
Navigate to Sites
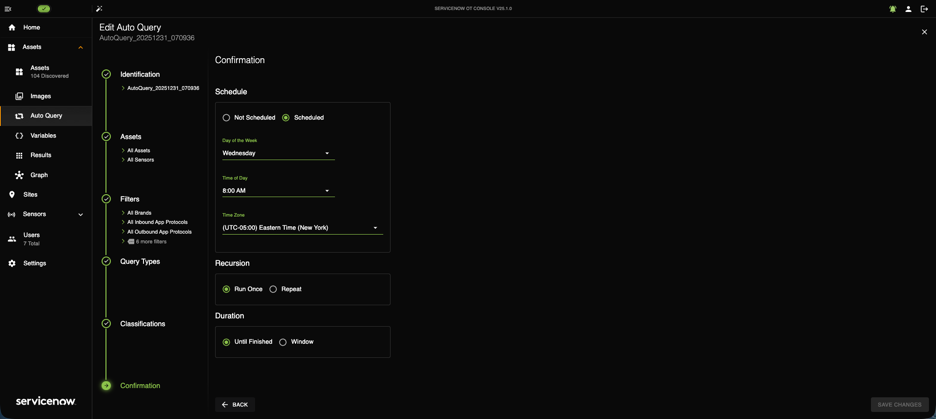pyautogui.click(x=46, y=195)
